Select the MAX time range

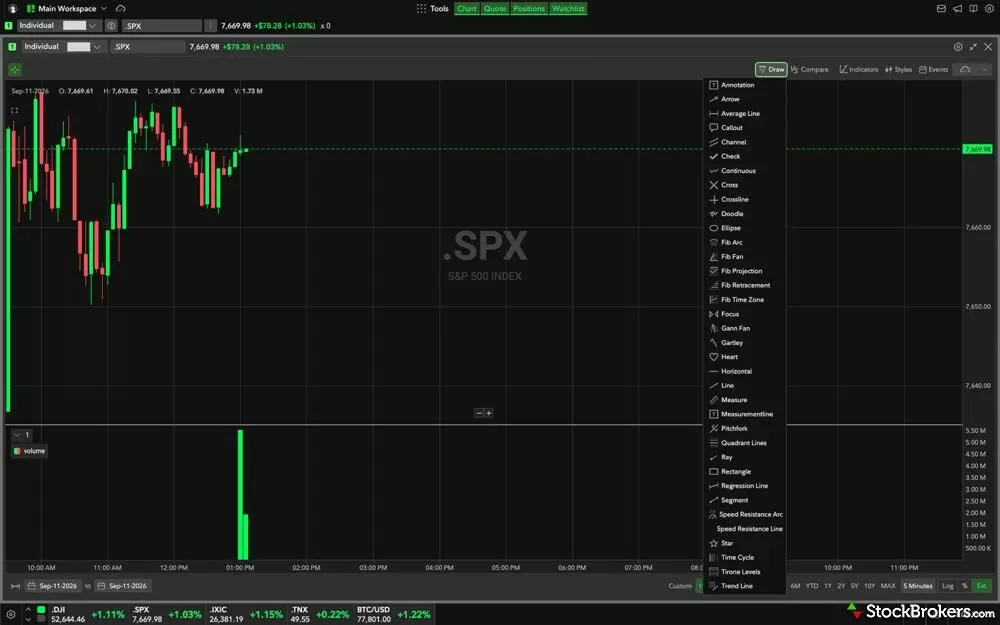888,586
